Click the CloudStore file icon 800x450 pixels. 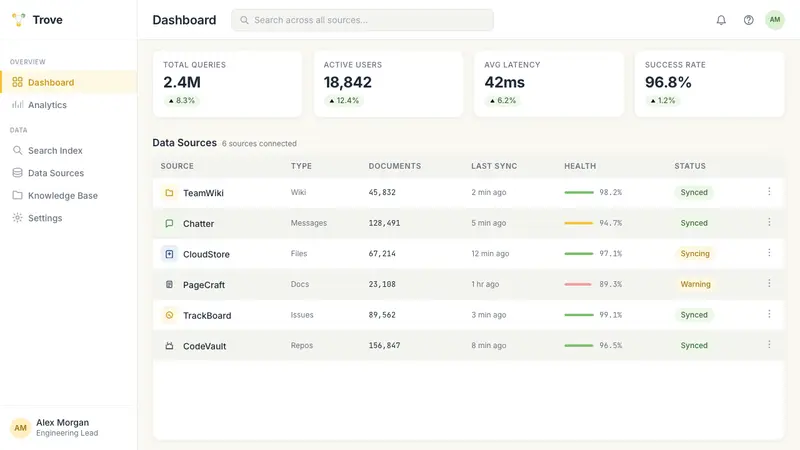[x=169, y=254]
